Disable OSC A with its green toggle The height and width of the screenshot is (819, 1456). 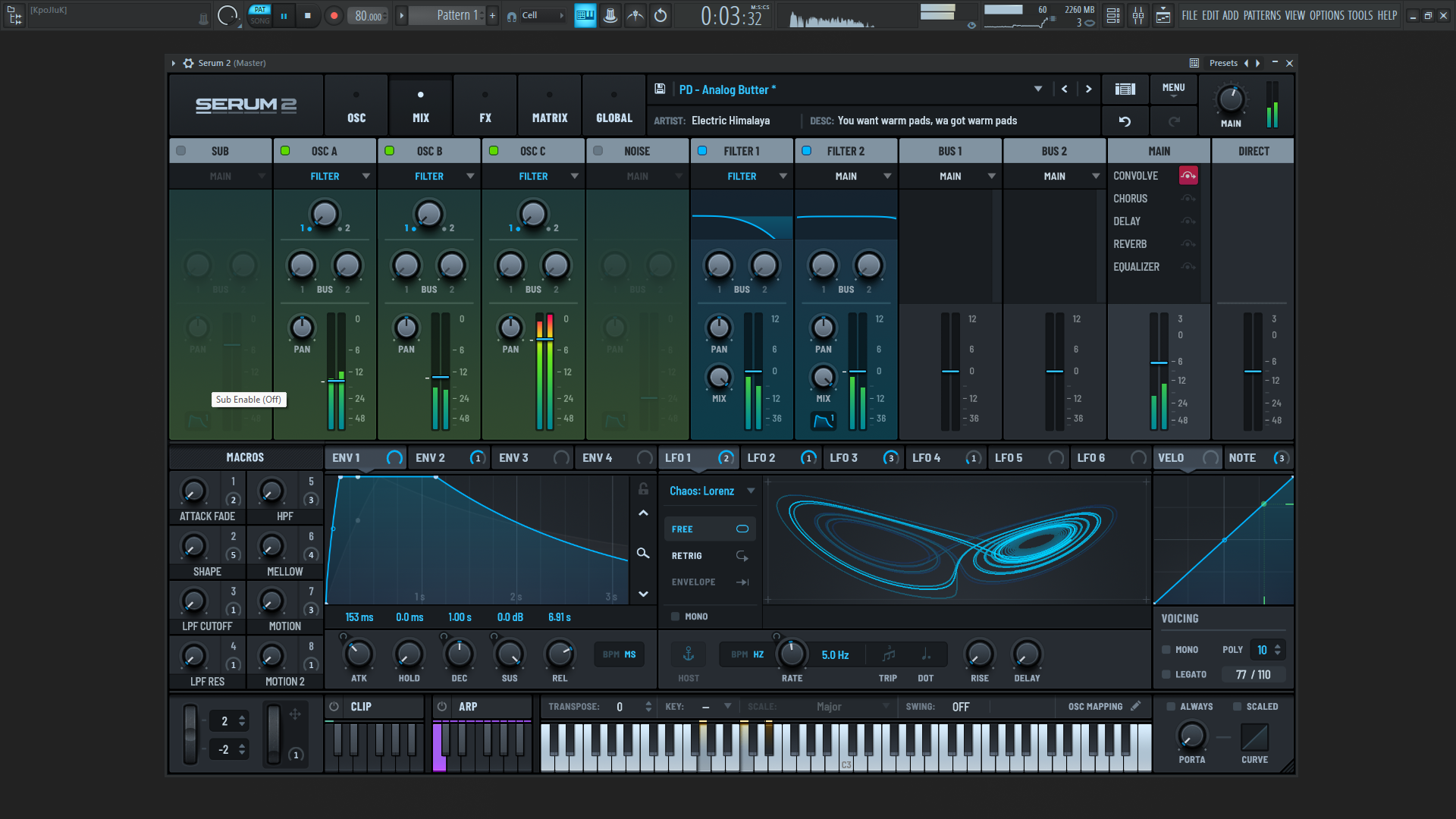285,151
